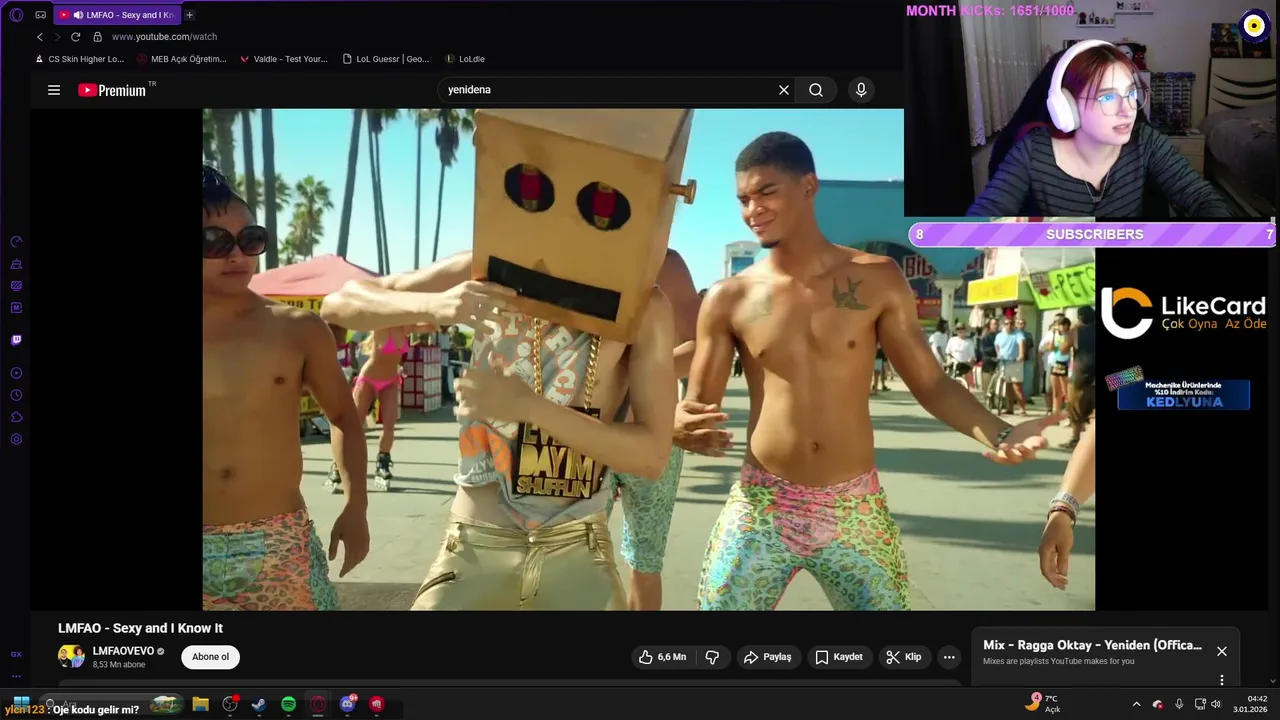
Task: Switch to the LMFAO - Sexy and I Know tab
Action: (116, 15)
